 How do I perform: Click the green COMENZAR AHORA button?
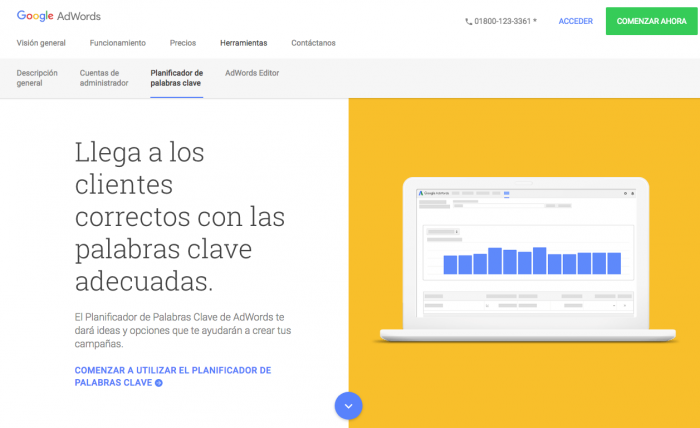point(651,21)
